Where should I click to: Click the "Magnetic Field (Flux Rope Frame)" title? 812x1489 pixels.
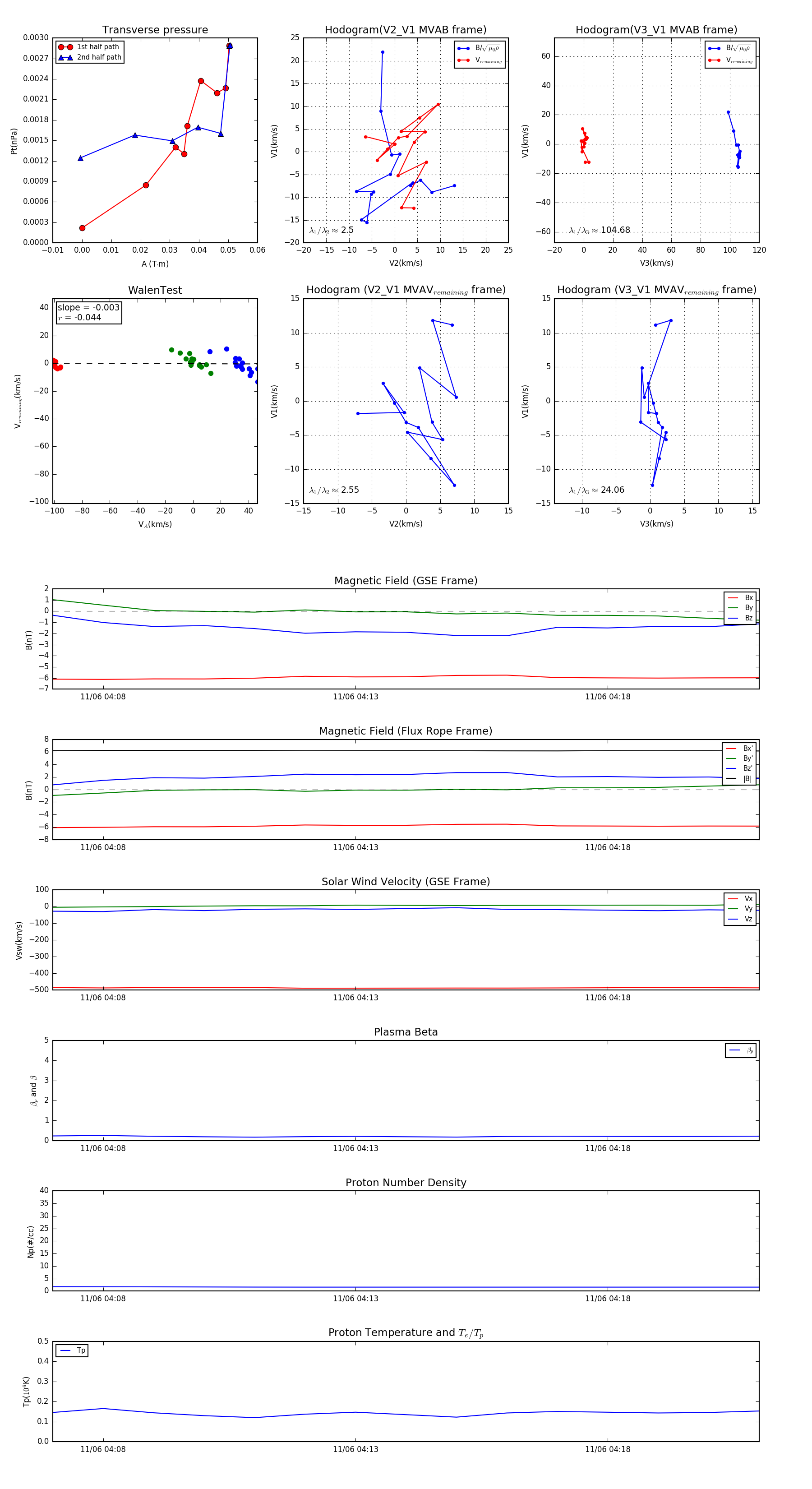tap(406, 731)
